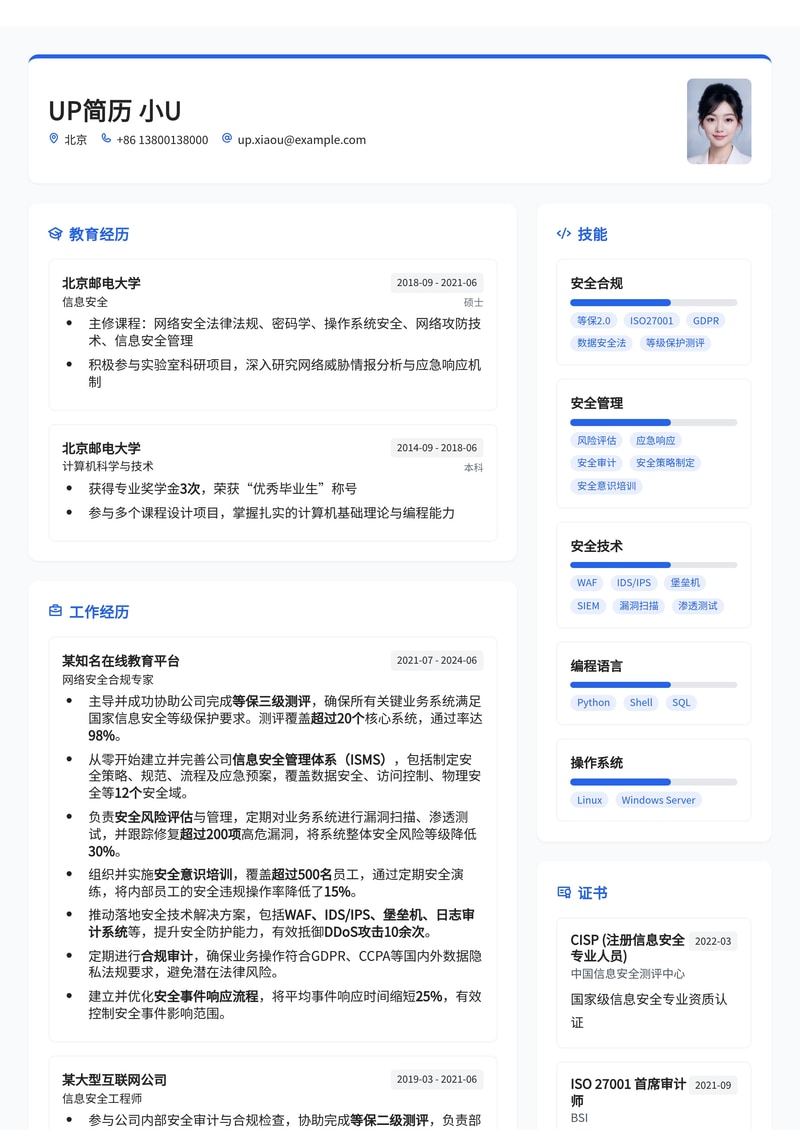Screen dimensions: 800x1130
Task: Click the code icon beside 技能 heading
Action: coord(563,234)
